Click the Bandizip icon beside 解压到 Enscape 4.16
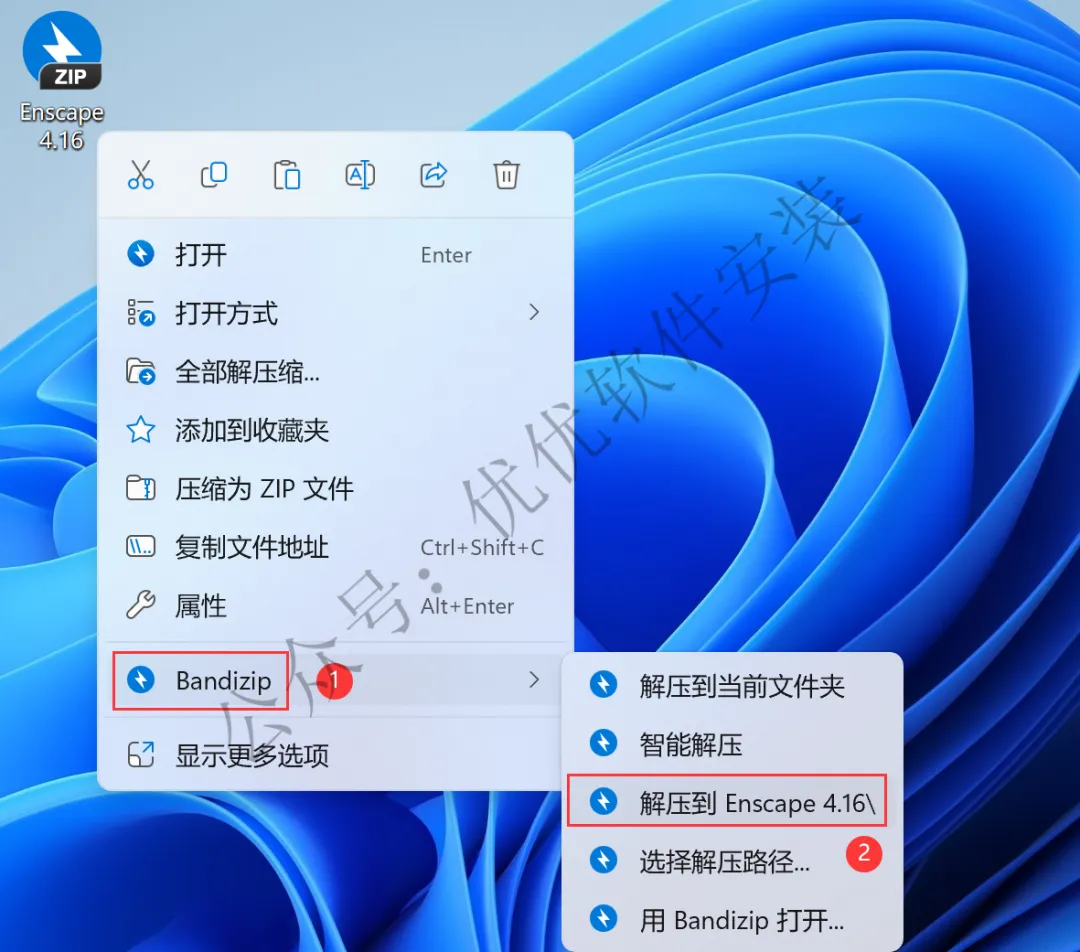The image size is (1080, 952). point(603,801)
